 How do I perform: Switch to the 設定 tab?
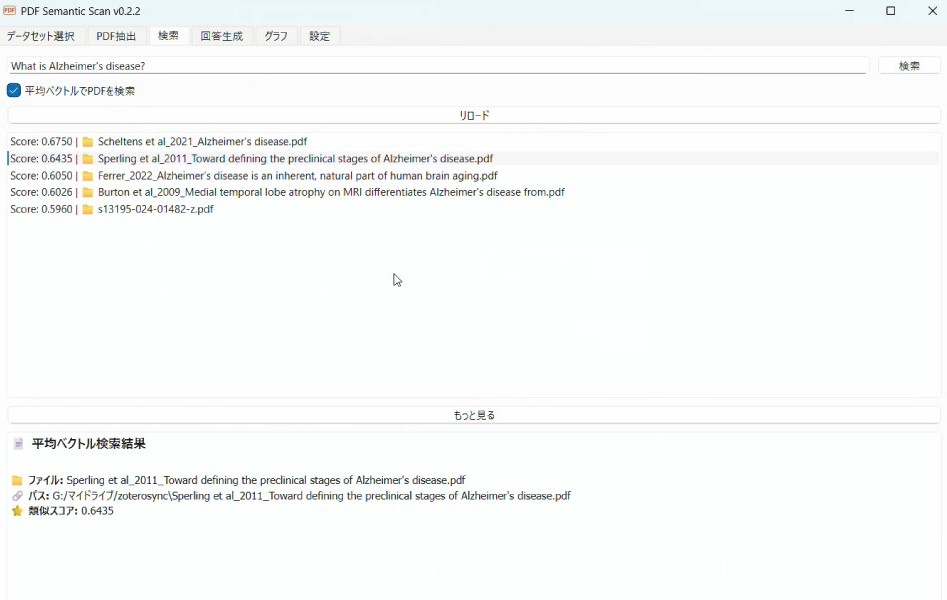319,36
